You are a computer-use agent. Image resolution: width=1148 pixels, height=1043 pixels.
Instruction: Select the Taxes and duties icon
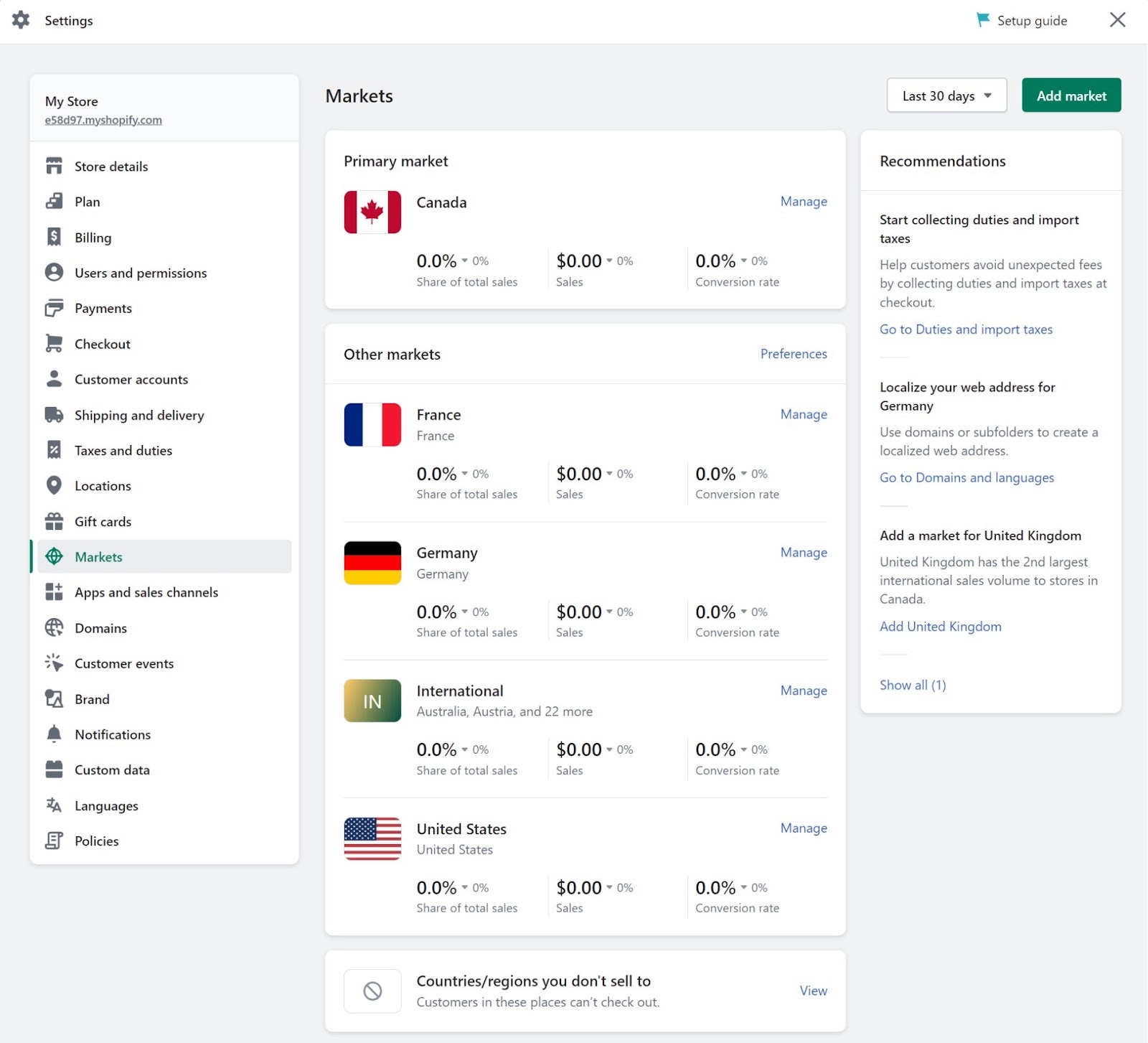[55, 450]
